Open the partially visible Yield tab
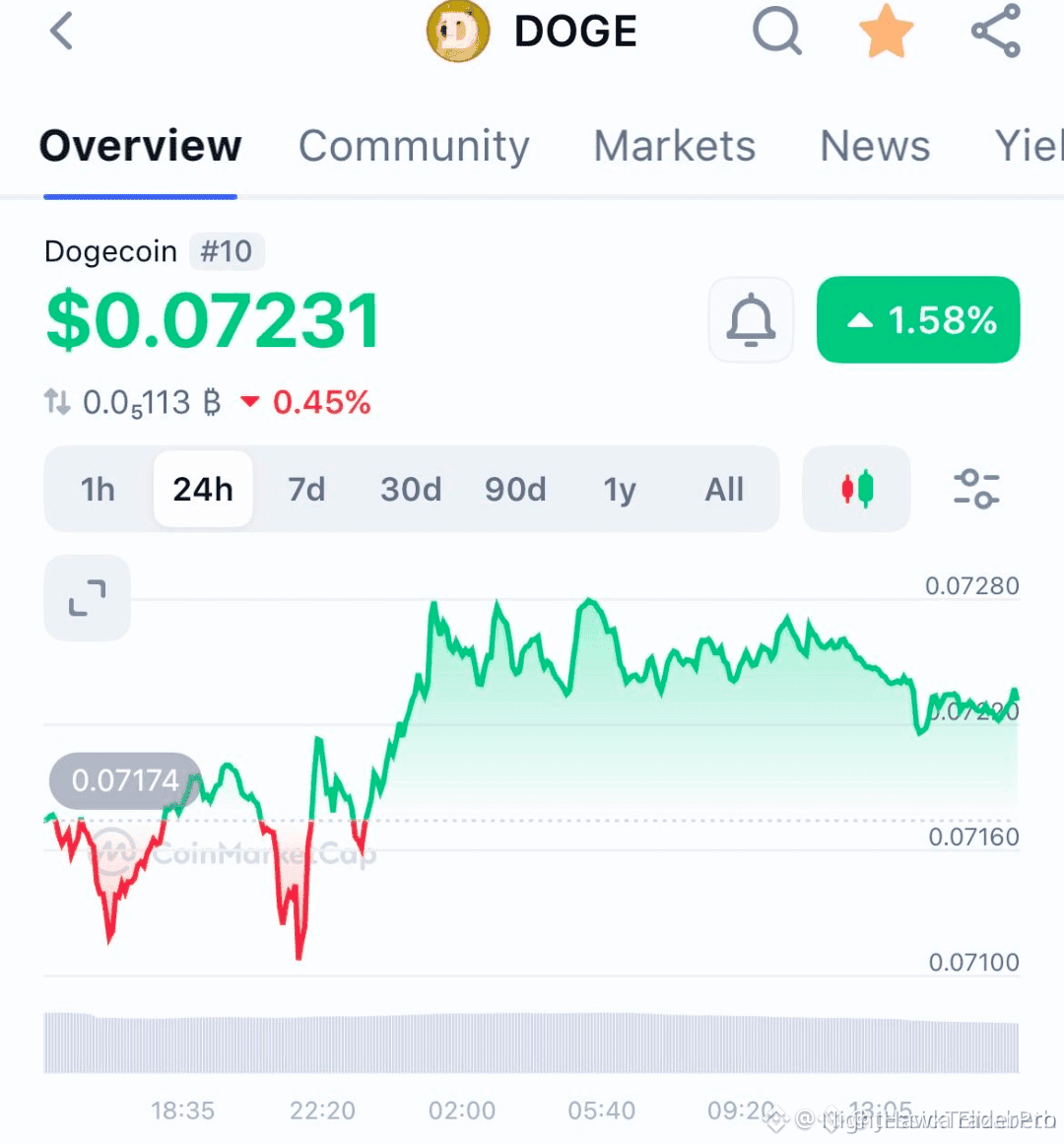Screen dimensions: 1064x1144 (x=1029, y=146)
